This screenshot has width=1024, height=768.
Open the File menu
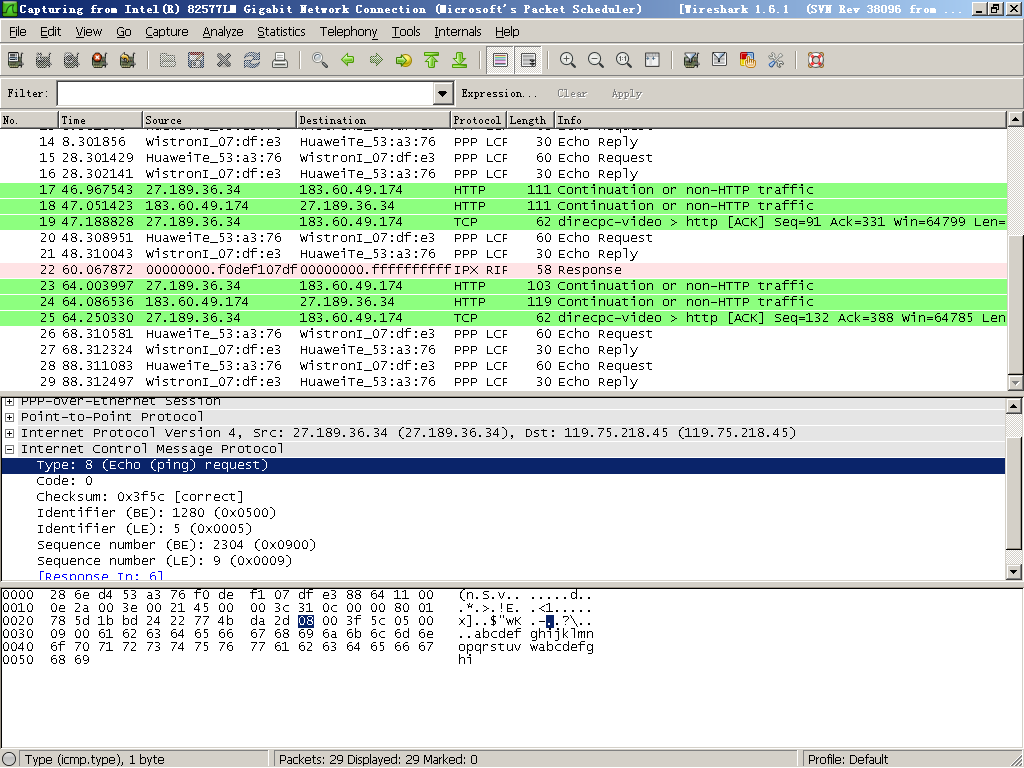tap(18, 31)
